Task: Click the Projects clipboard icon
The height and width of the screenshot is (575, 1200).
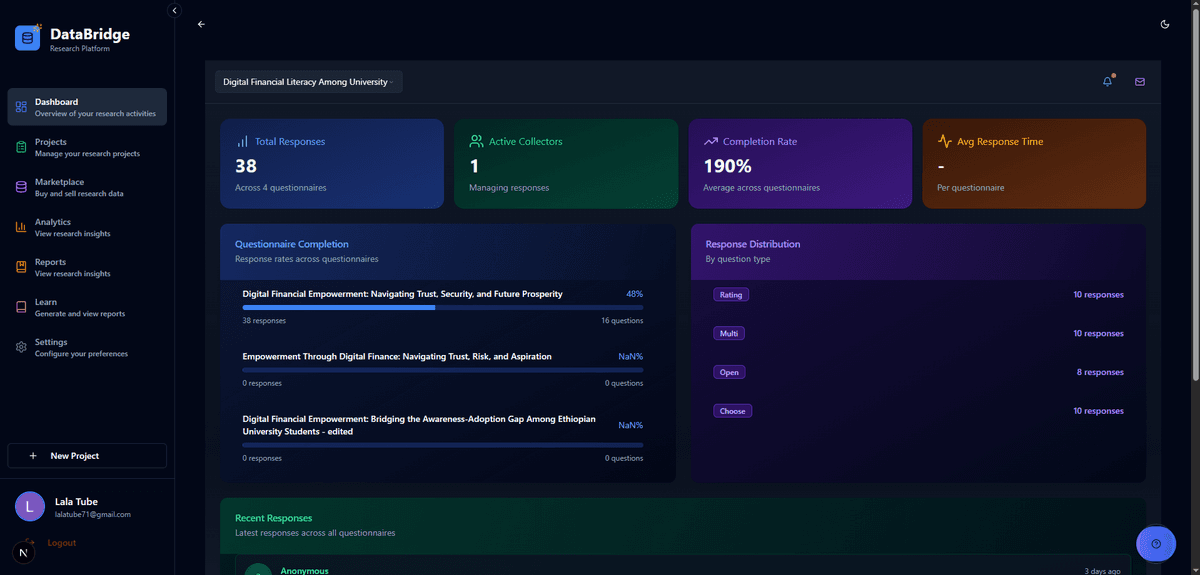Action: coord(21,147)
